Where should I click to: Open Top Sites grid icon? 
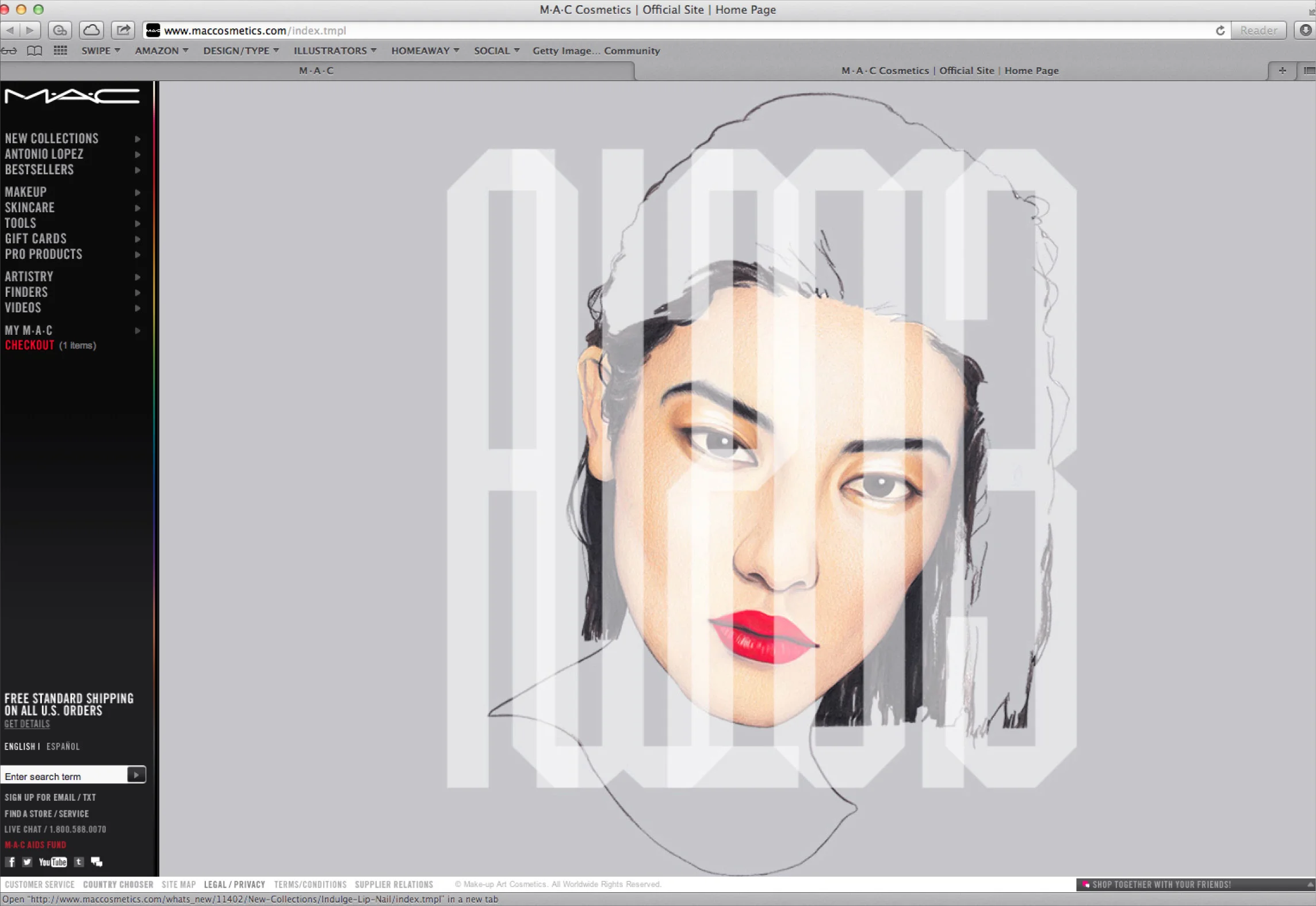coord(60,51)
